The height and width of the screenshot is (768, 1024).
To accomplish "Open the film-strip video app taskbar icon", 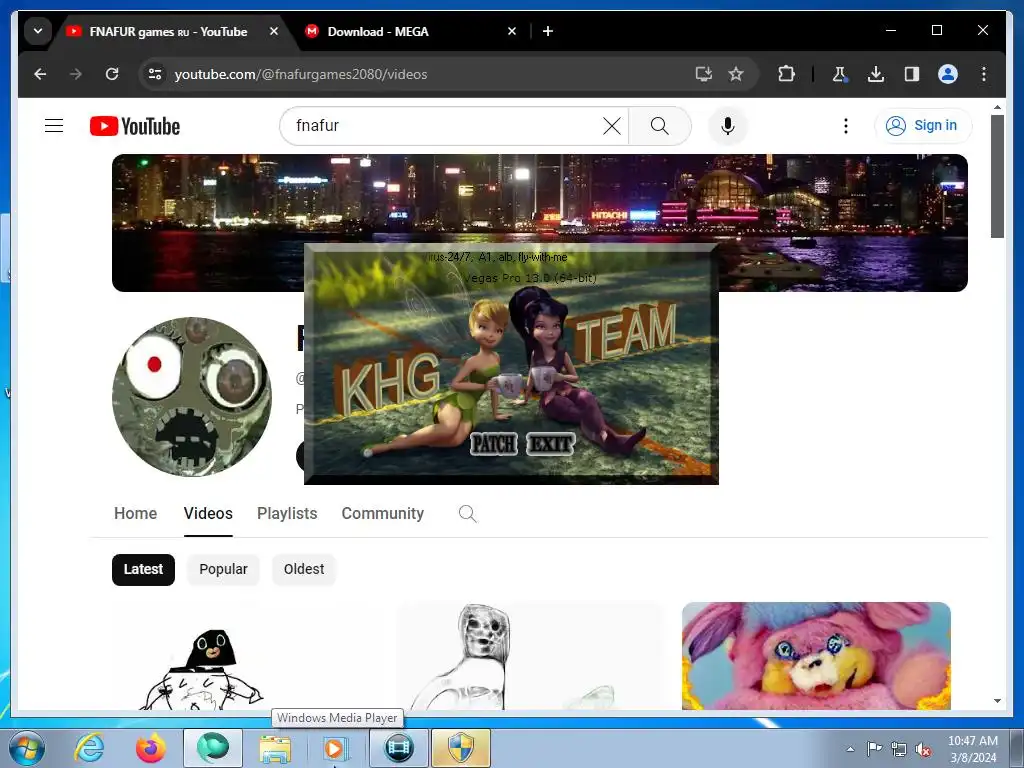I will pyautogui.click(x=399, y=748).
